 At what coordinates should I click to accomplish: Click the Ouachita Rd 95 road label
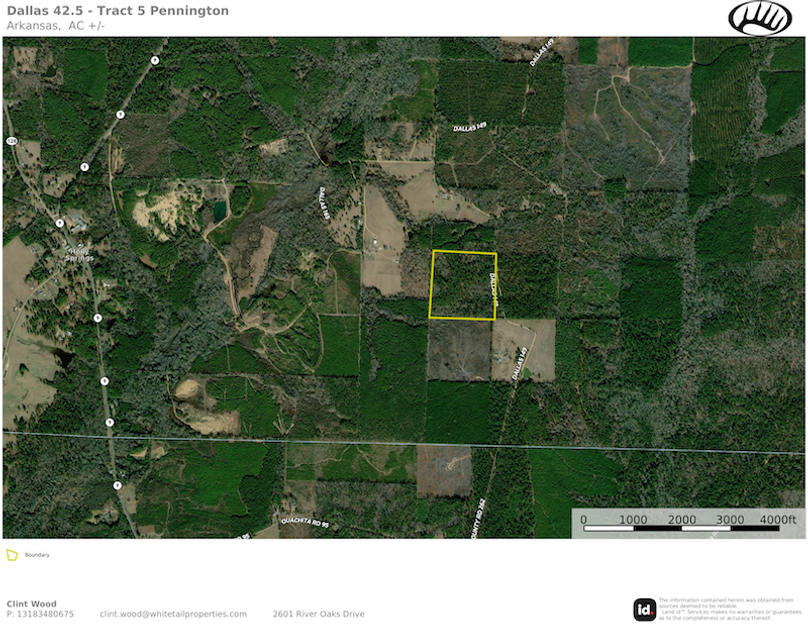(303, 520)
